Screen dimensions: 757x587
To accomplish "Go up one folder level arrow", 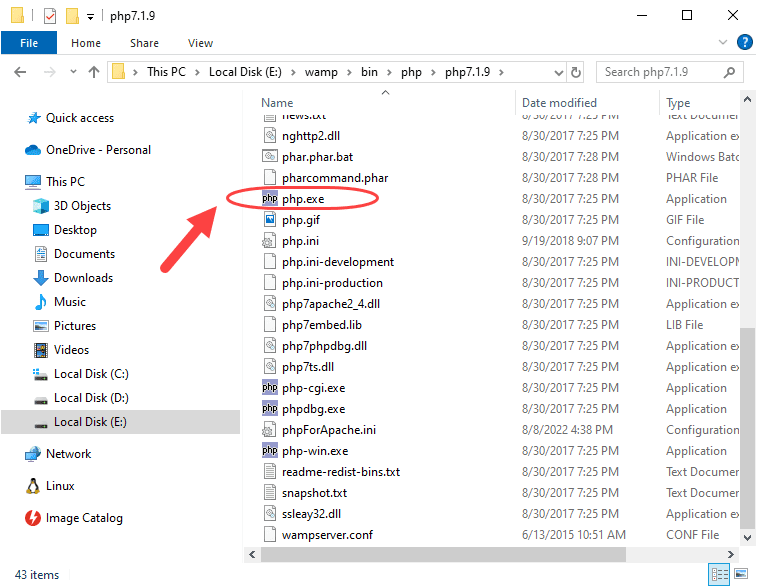I will click(94, 72).
